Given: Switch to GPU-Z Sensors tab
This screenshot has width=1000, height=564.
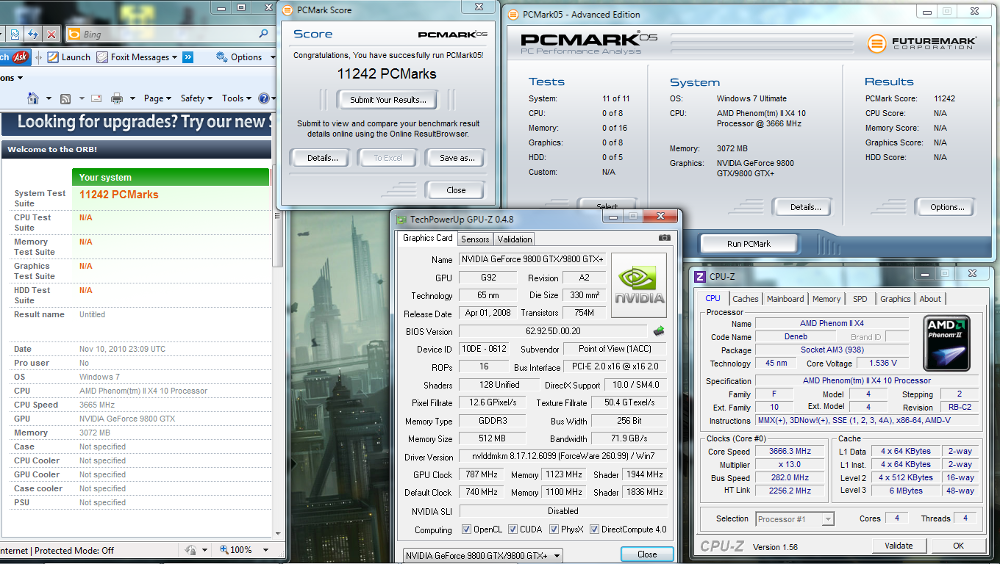Looking at the screenshot, I should [474, 239].
